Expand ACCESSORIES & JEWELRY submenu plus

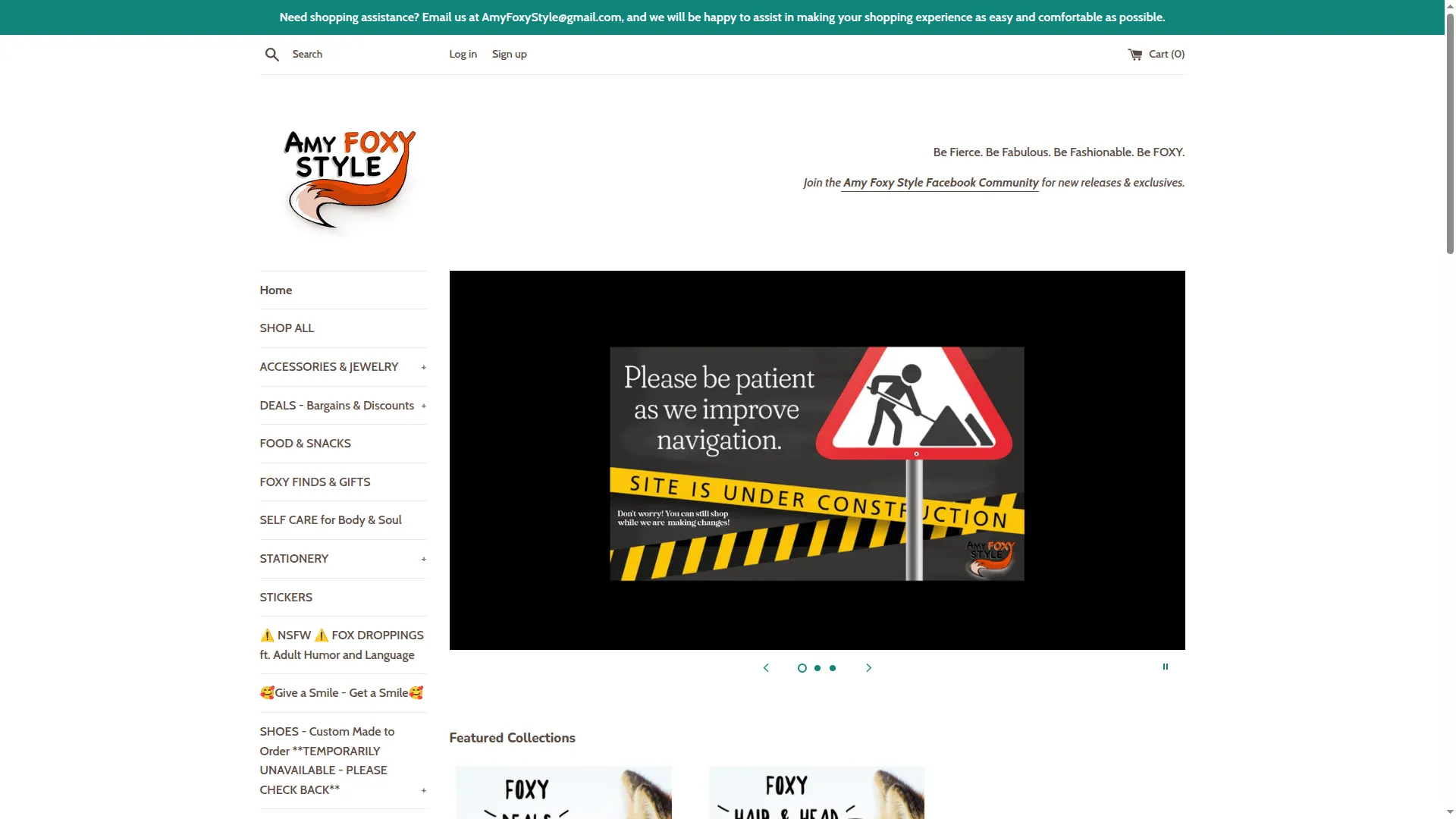(x=423, y=367)
